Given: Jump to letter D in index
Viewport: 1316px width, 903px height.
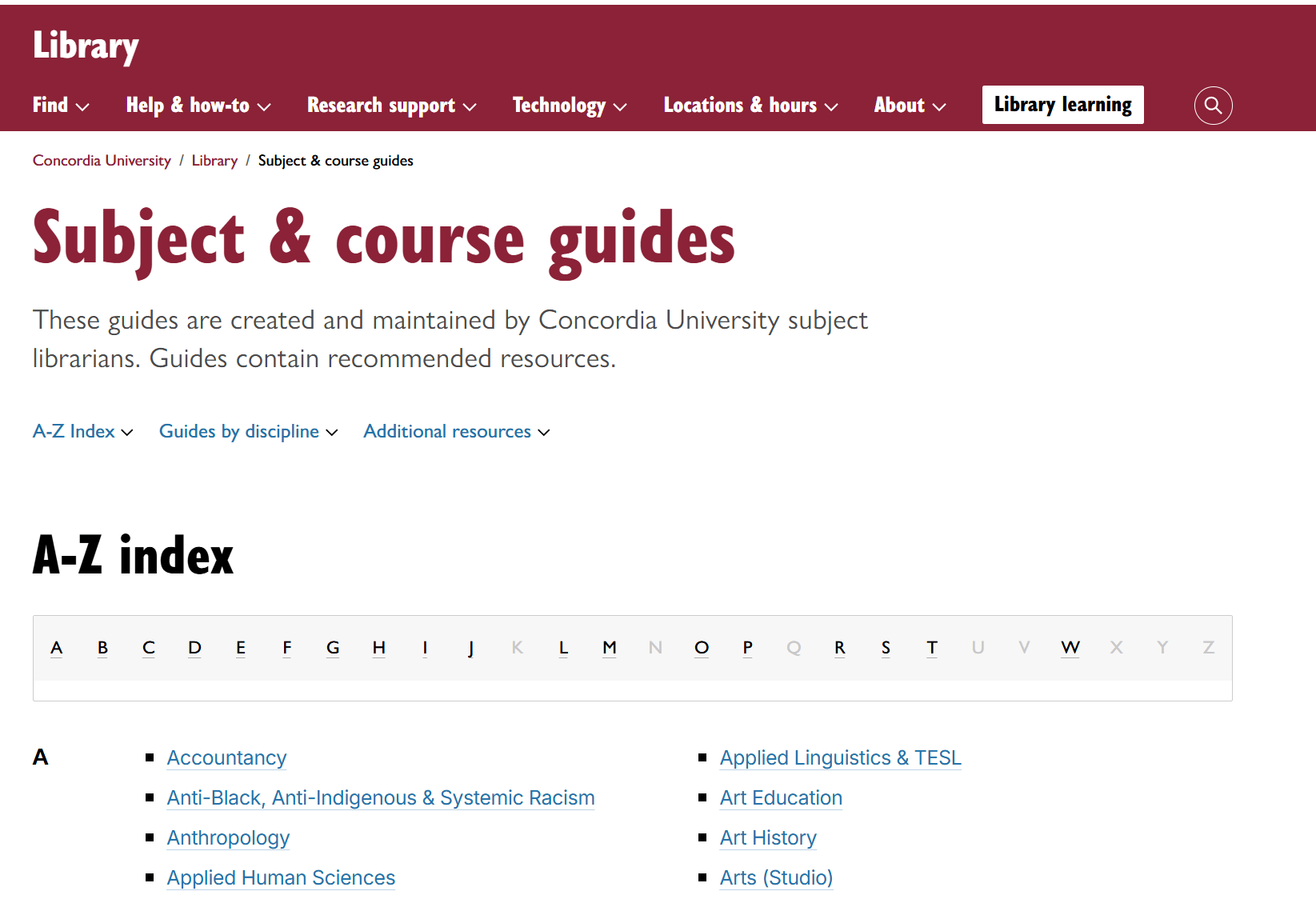Looking at the screenshot, I should point(194,648).
